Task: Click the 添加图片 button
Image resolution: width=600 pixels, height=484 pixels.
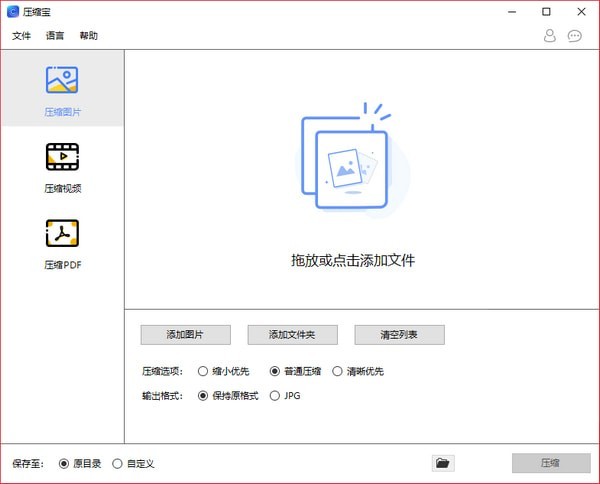Action: click(x=185, y=335)
